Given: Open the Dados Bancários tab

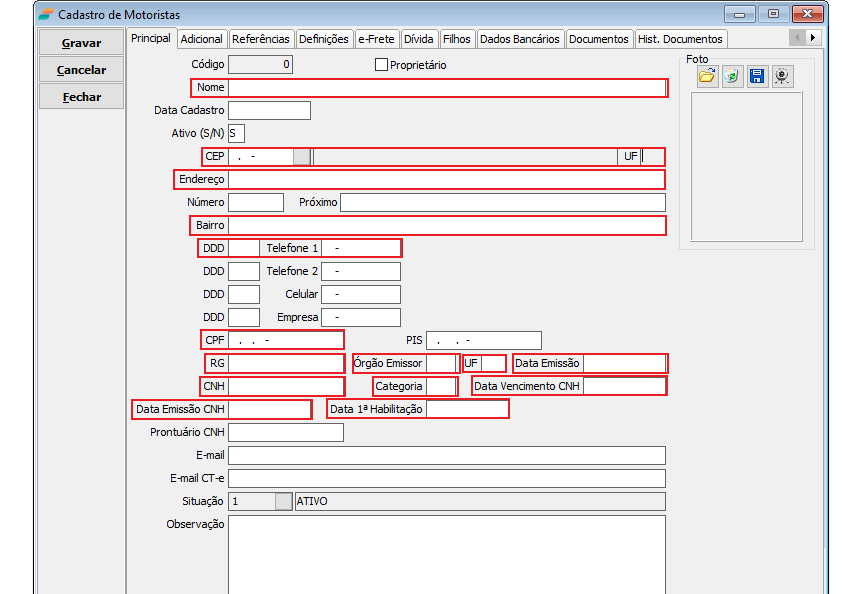Looking at the screenshot, I should [520, 39].
